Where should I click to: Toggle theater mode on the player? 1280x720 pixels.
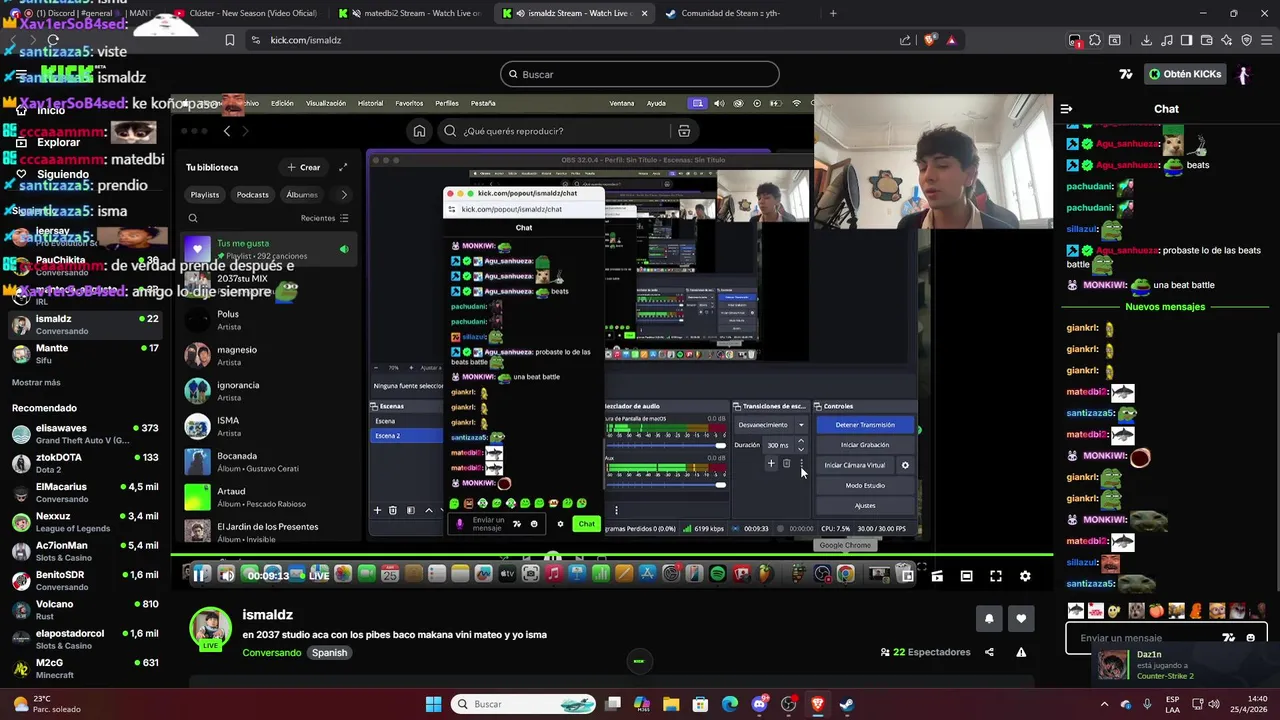pos(966,576)
